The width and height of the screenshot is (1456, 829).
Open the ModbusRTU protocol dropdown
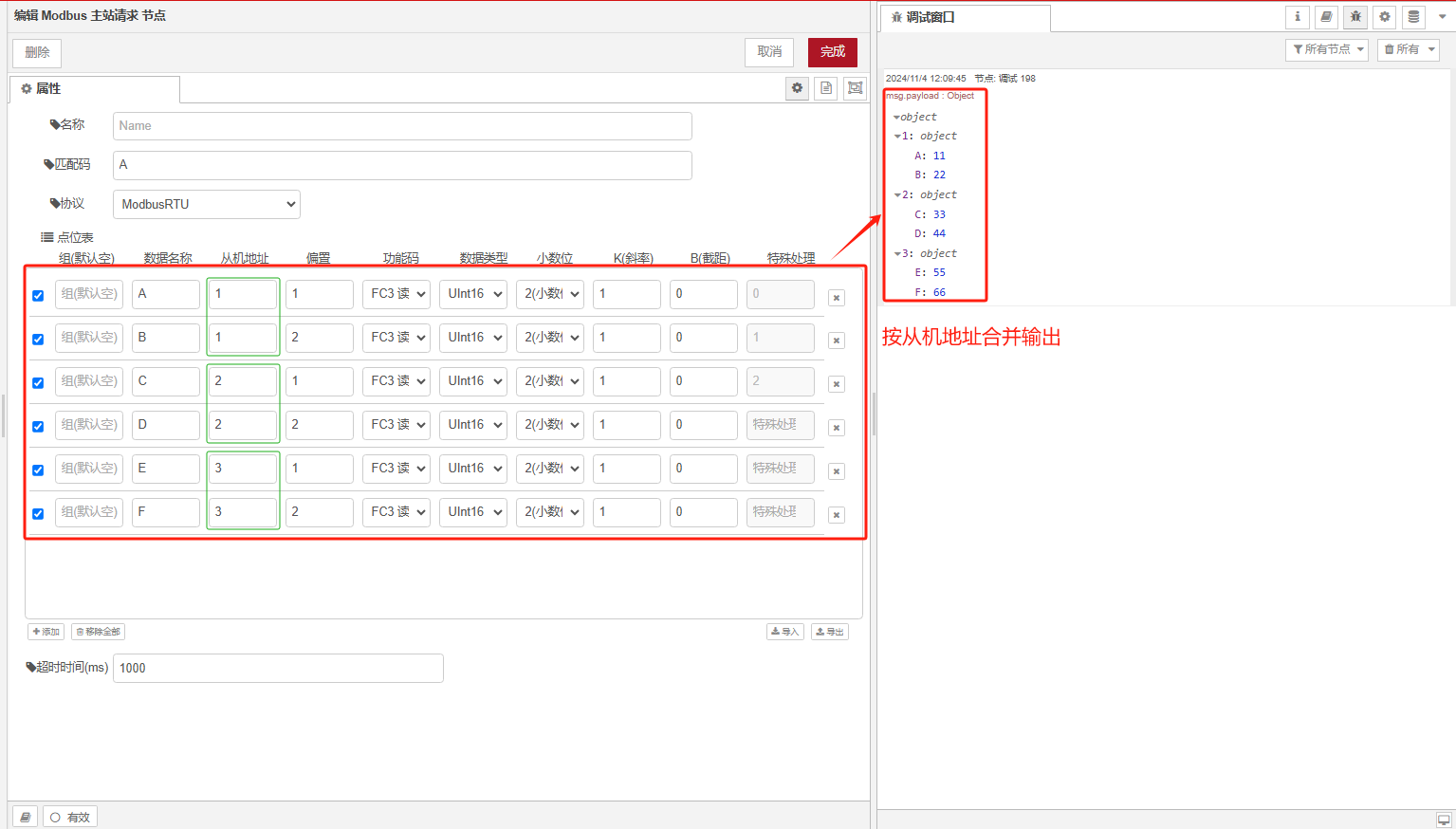206,204
